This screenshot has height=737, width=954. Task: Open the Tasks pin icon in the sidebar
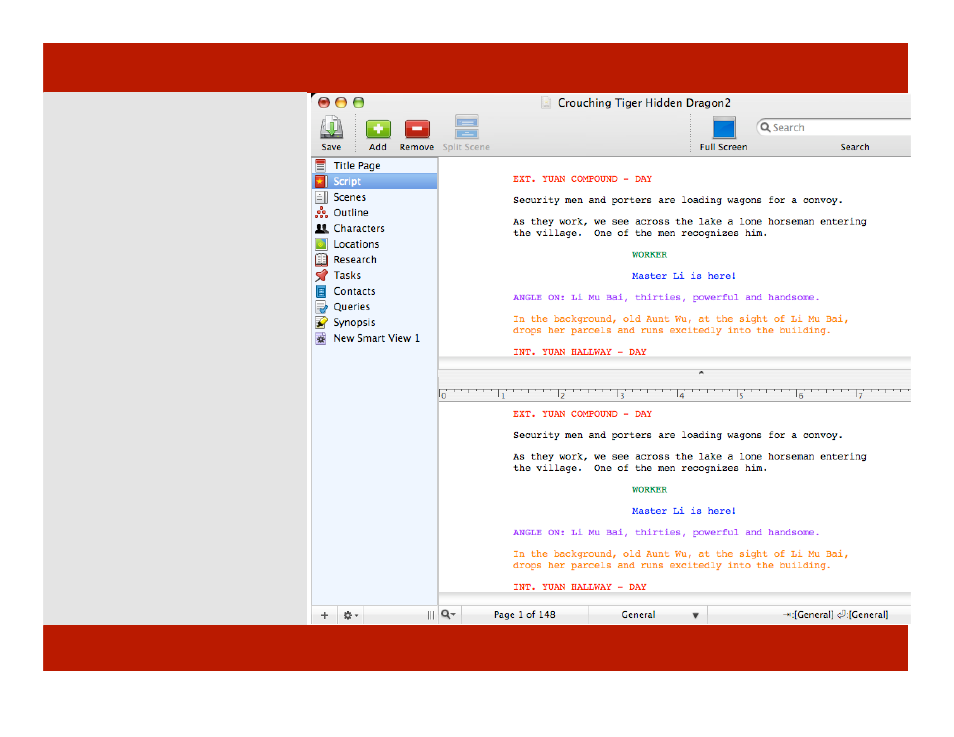321,275
